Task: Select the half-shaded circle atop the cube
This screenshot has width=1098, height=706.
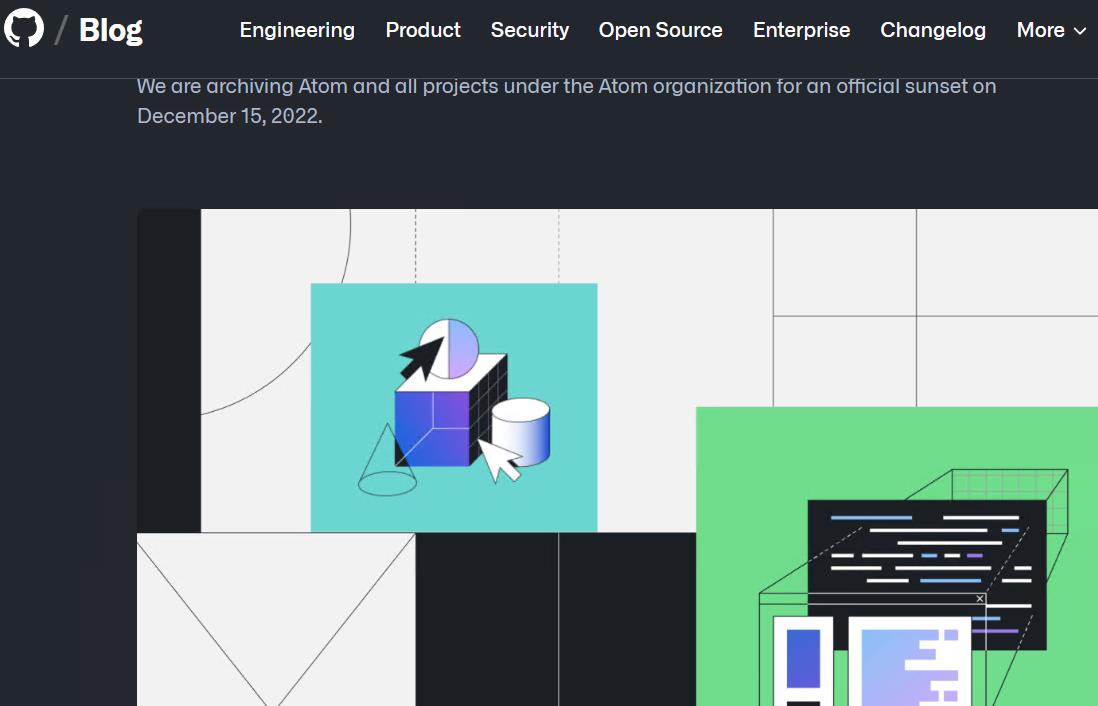Action: tap(450, 347)
